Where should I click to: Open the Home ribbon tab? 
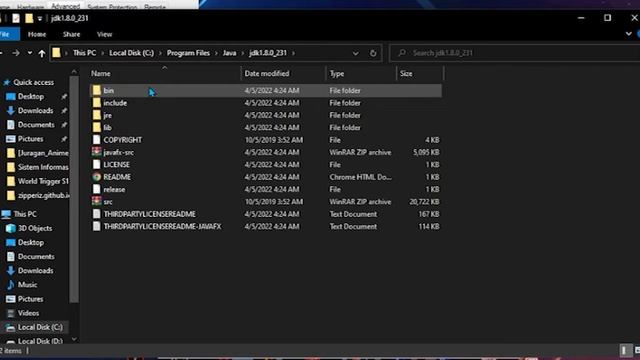[37, 34]
